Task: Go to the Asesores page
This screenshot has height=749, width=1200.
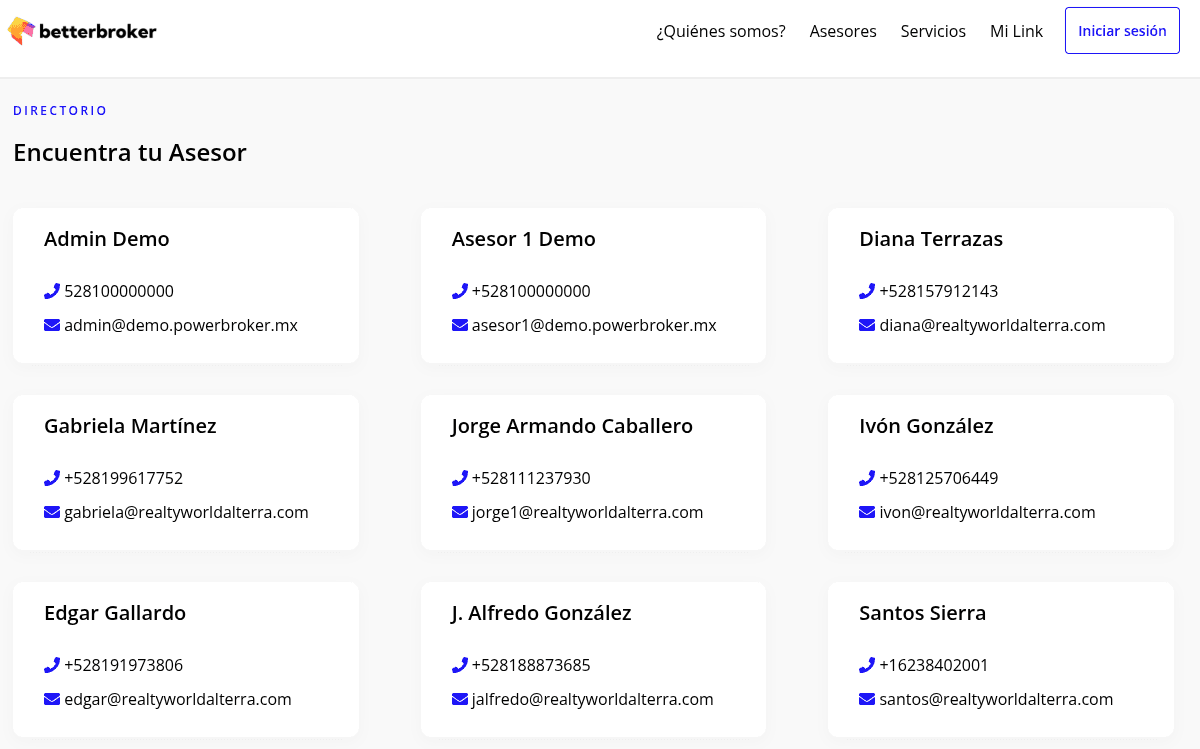Action: (x=843, y=31)
